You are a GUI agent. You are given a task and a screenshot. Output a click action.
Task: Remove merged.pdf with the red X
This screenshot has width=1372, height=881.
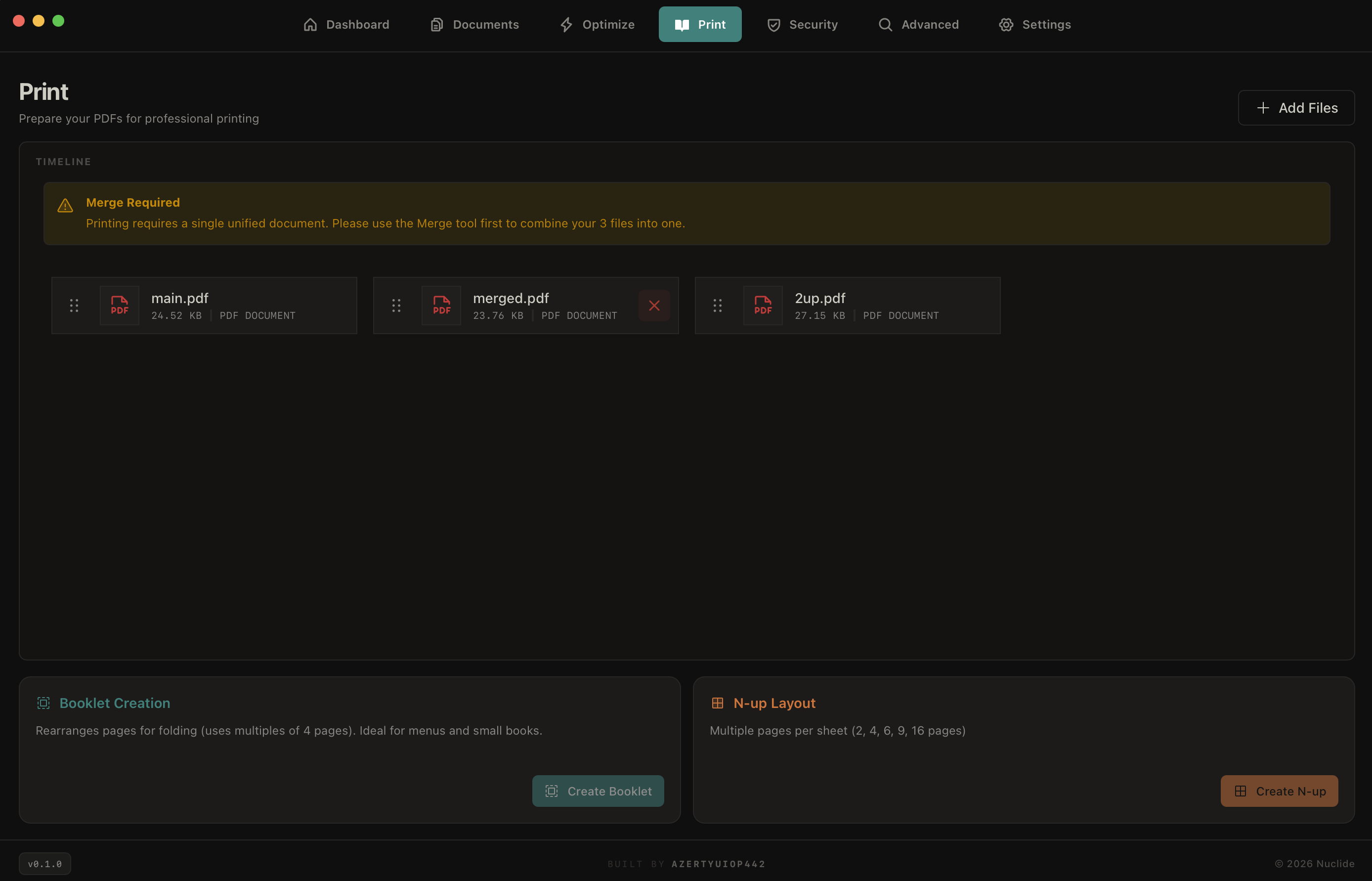coord(654,306)
